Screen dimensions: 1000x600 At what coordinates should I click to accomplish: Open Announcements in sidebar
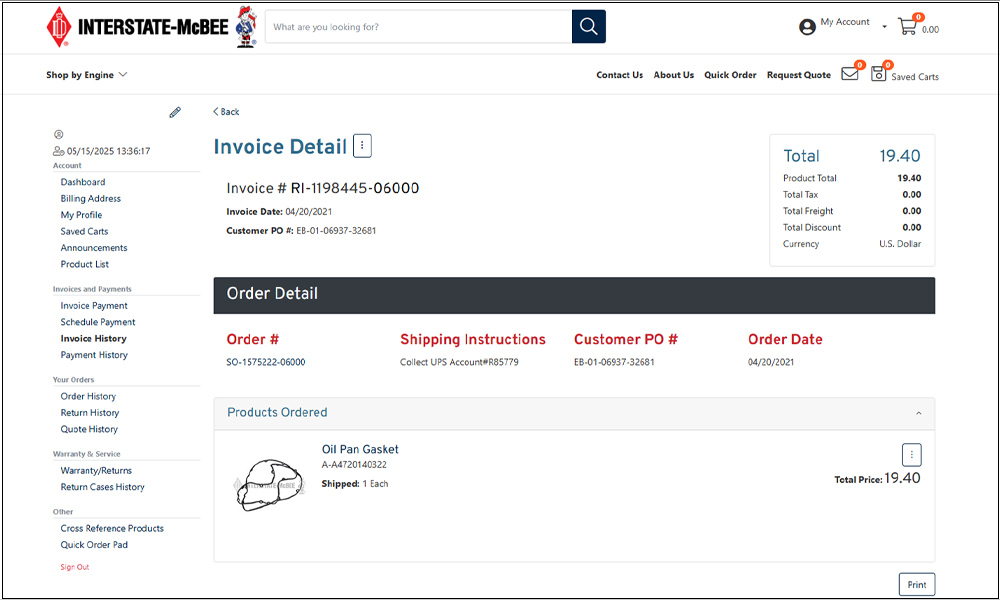click(x=94, y=247)
